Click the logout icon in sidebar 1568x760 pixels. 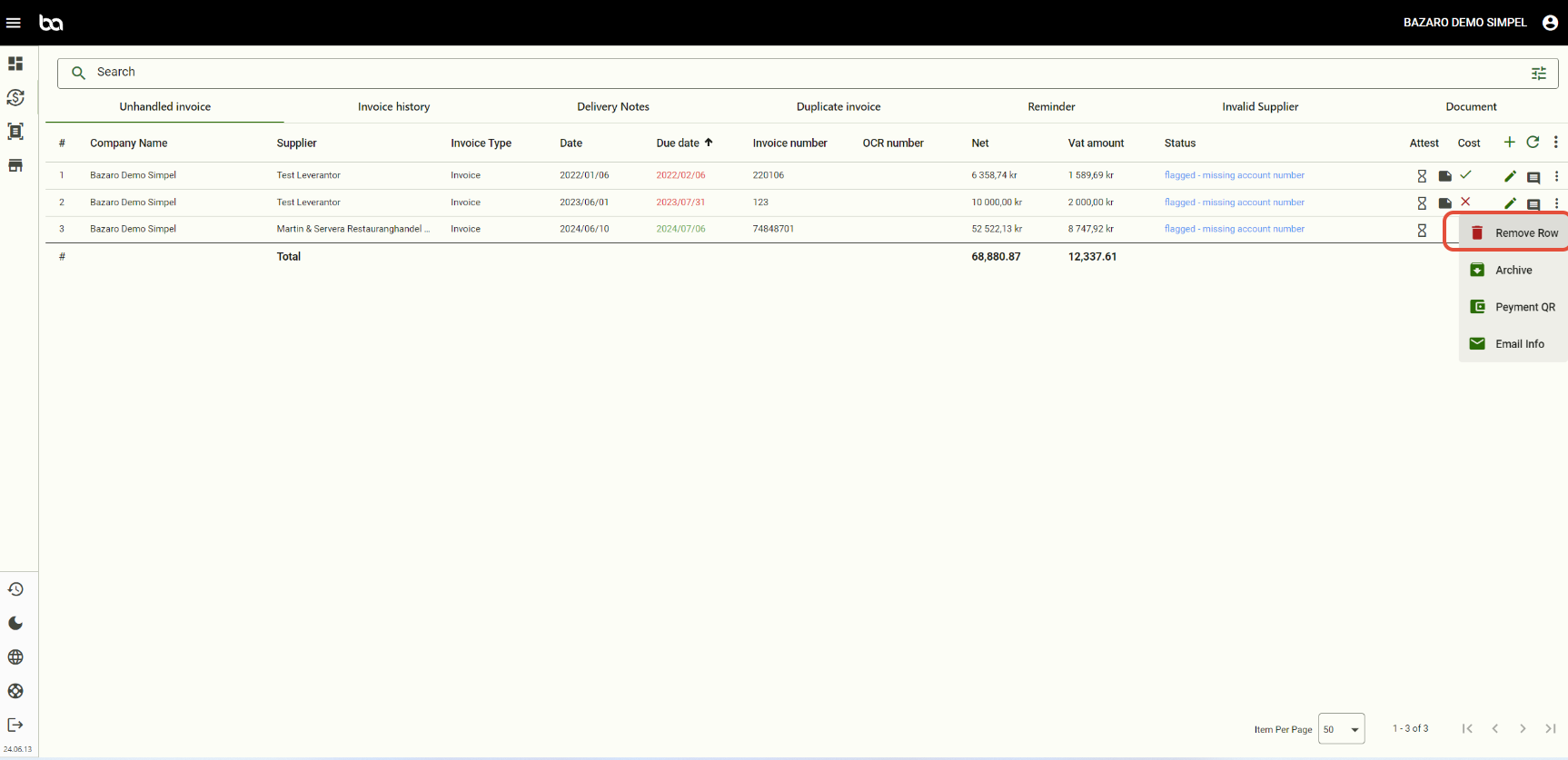pyautogui.click(x=15, y=725)
